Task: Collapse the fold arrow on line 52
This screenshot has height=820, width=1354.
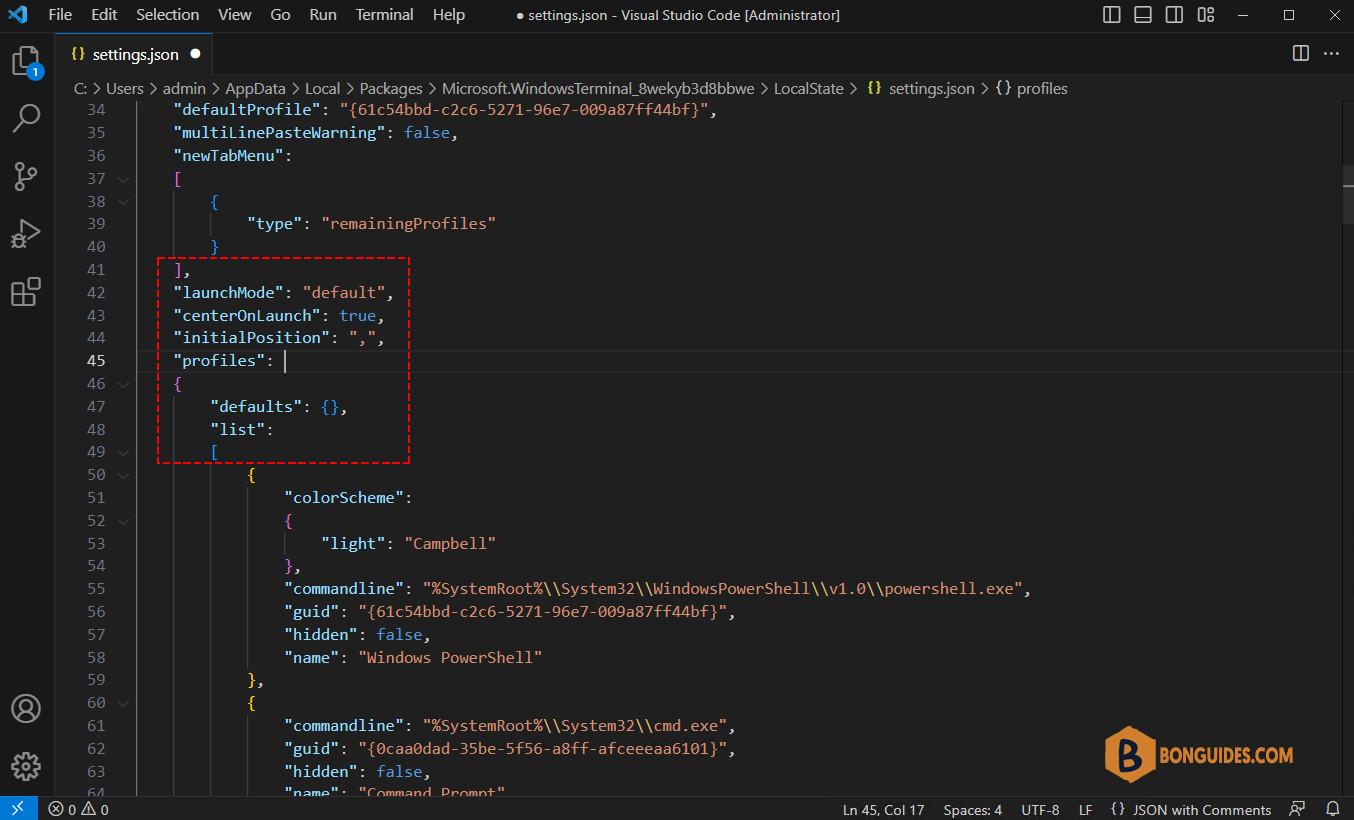Action: pyautogui.click(x=123, y=521)
